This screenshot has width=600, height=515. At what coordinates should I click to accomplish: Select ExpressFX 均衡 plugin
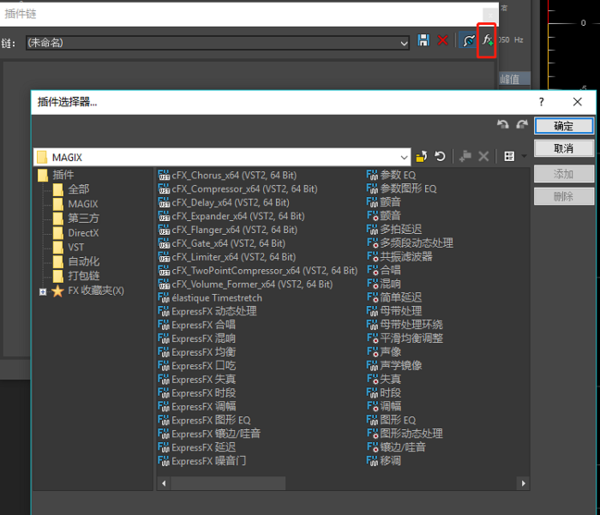pos(197,352)
